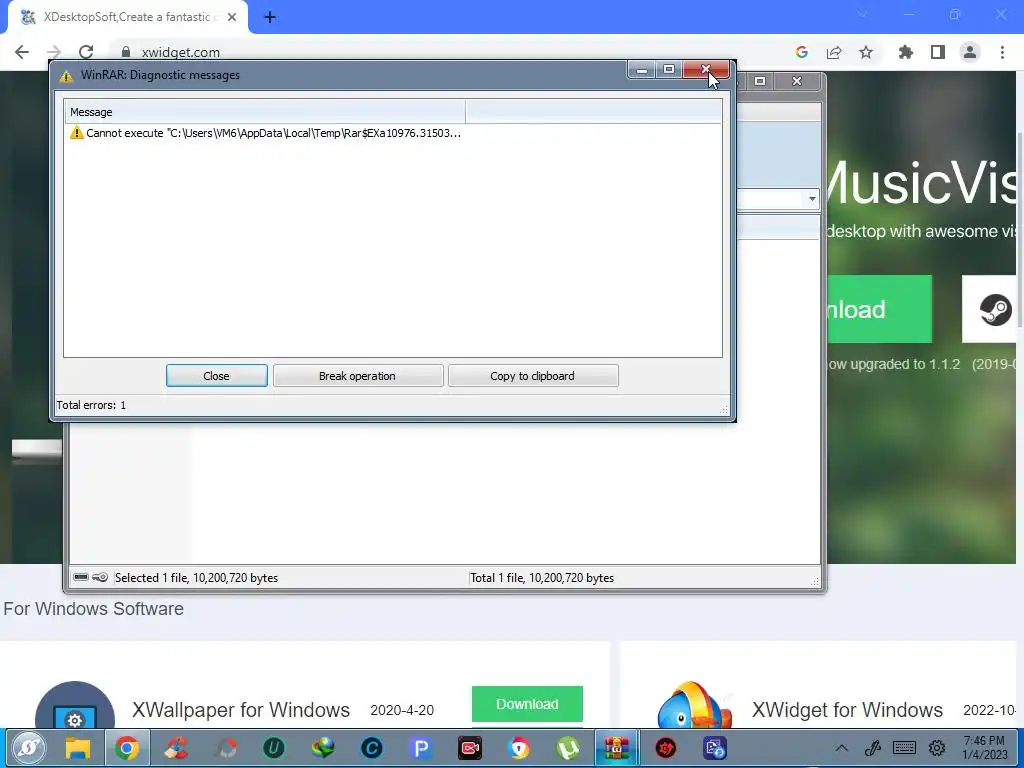Screen dimensions: 1024x768
Task: Click the site lock icon in address bar
Action: pos(126,52)
